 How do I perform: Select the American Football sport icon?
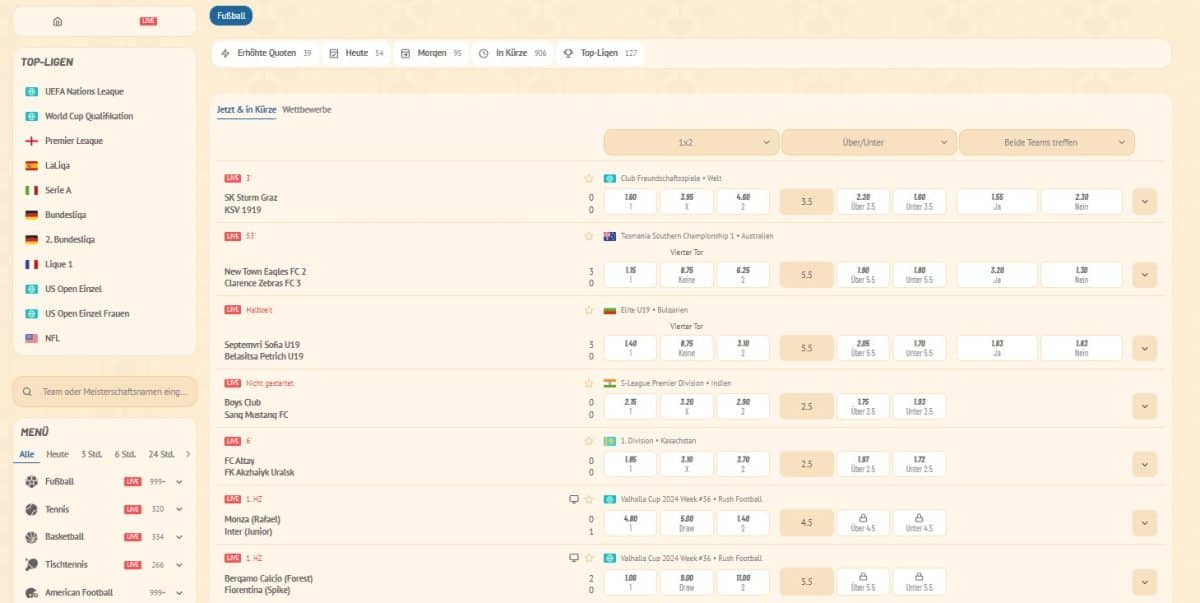tap(30, 592)
